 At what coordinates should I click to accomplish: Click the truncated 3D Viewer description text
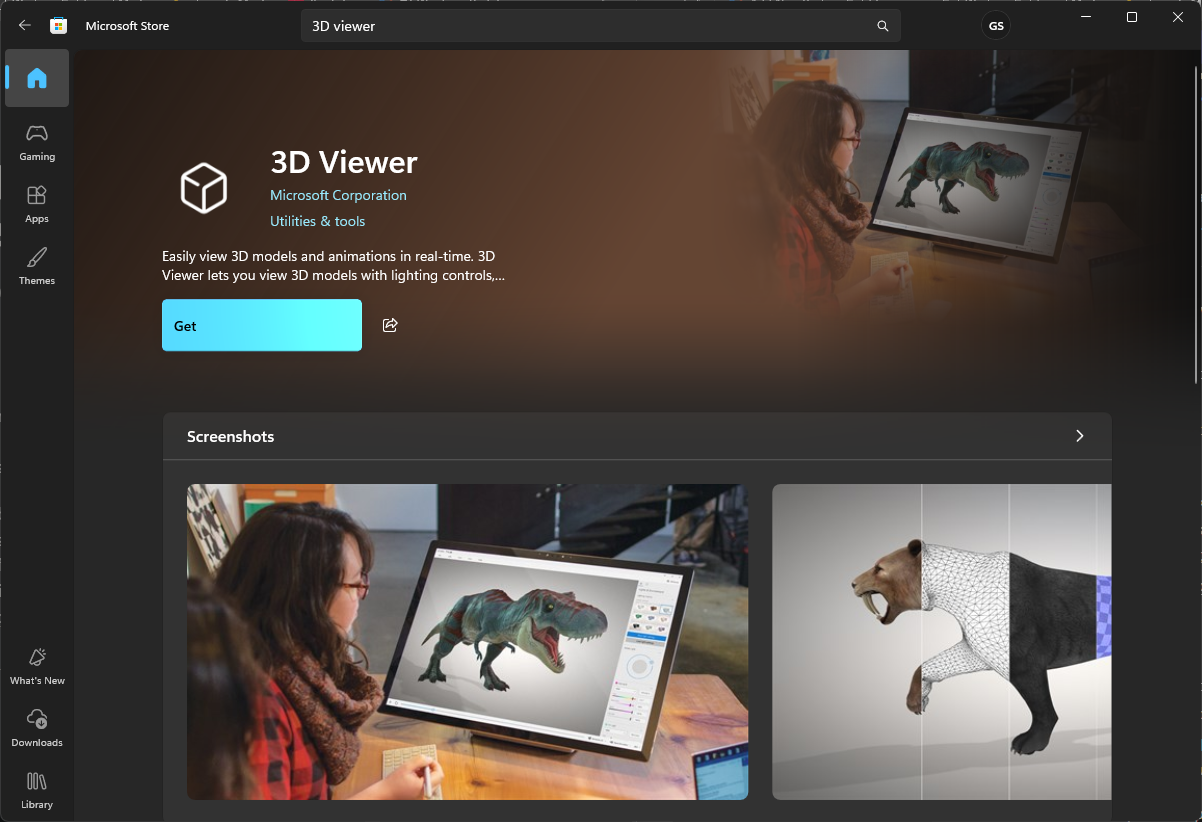[x=333, y=266]
